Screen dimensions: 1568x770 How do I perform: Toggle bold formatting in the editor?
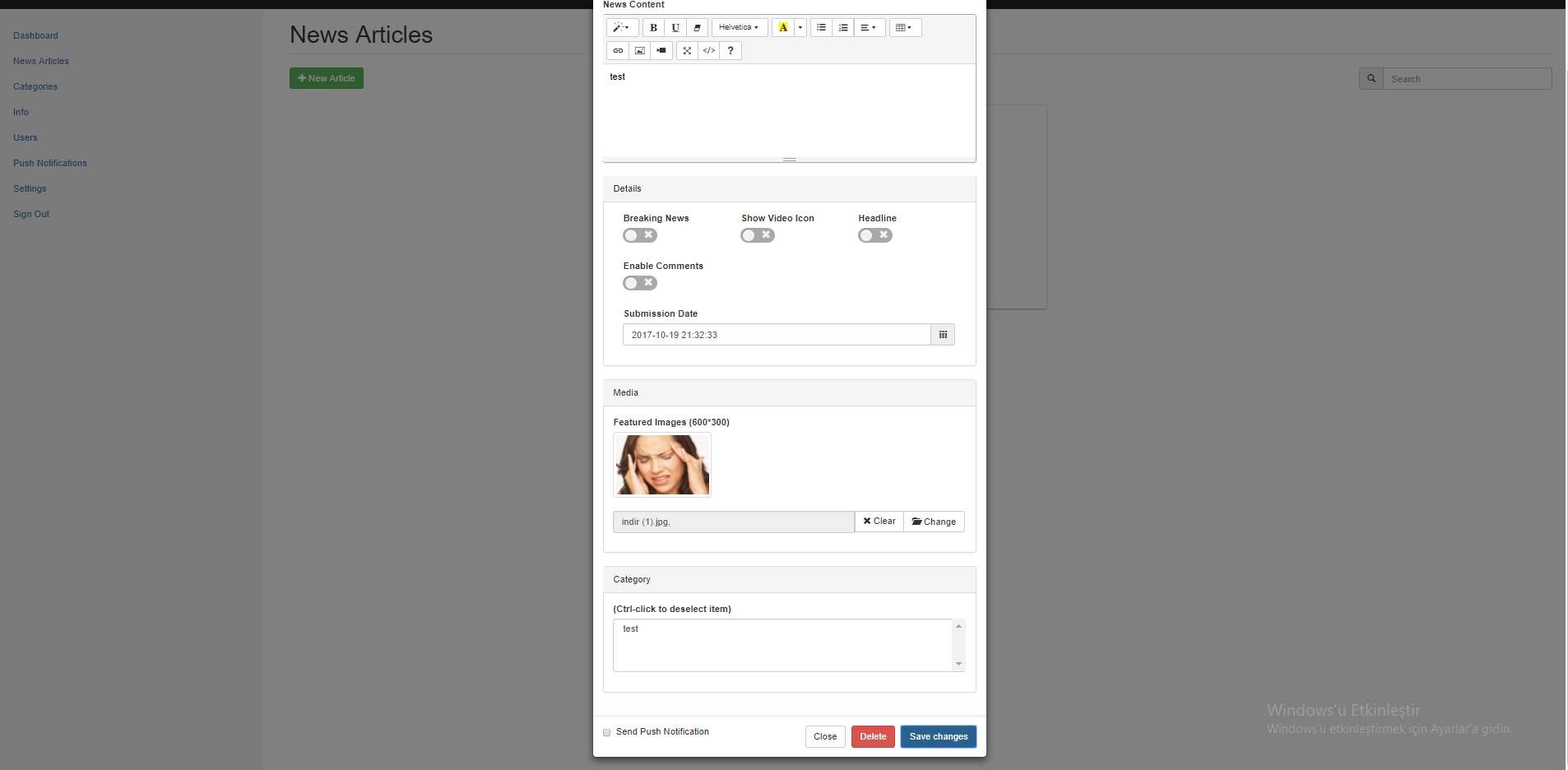point(653,28)
